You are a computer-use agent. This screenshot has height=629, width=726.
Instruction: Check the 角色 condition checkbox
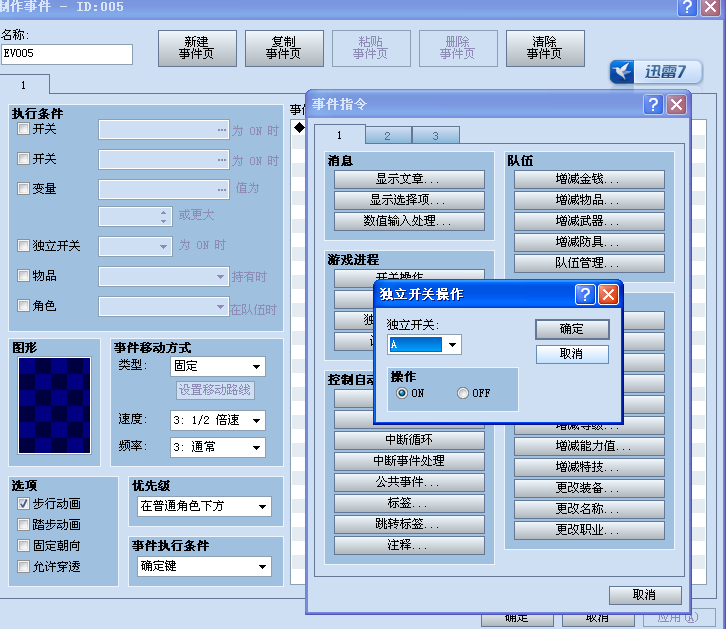(23, 305)
